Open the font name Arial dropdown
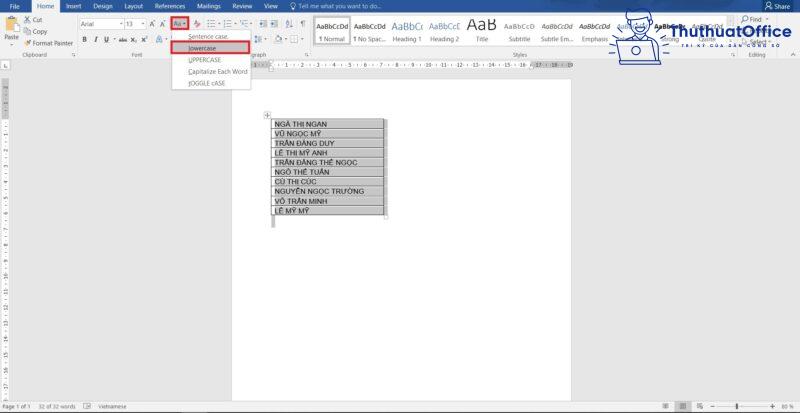This screenshot has width=800, height=413. point(121,24)
